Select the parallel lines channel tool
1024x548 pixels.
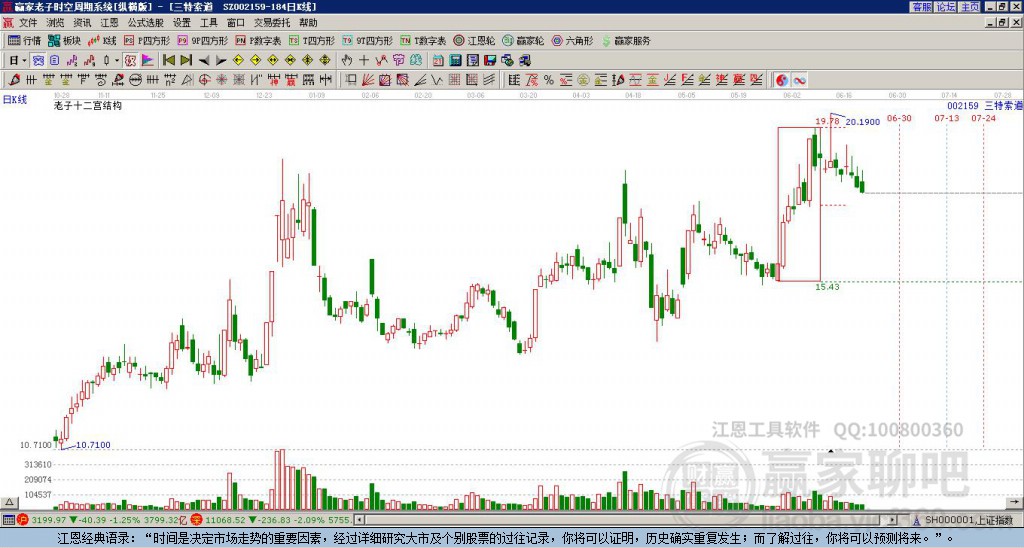coord(488,80)
